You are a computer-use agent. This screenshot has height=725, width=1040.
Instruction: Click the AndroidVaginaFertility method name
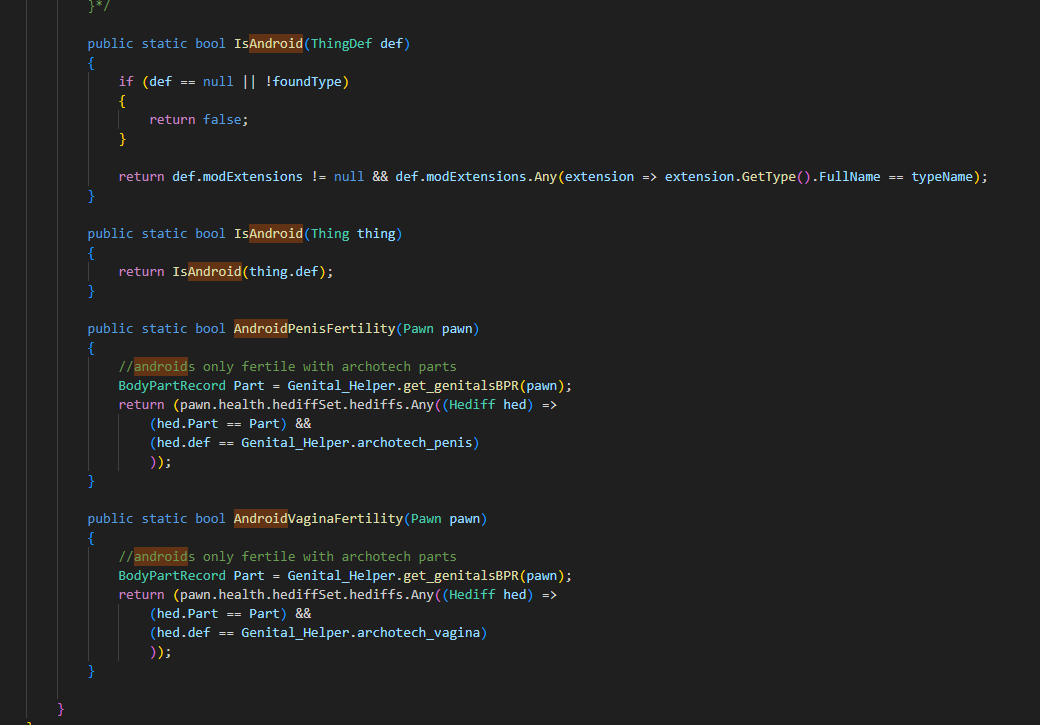[x=318, y=519]
